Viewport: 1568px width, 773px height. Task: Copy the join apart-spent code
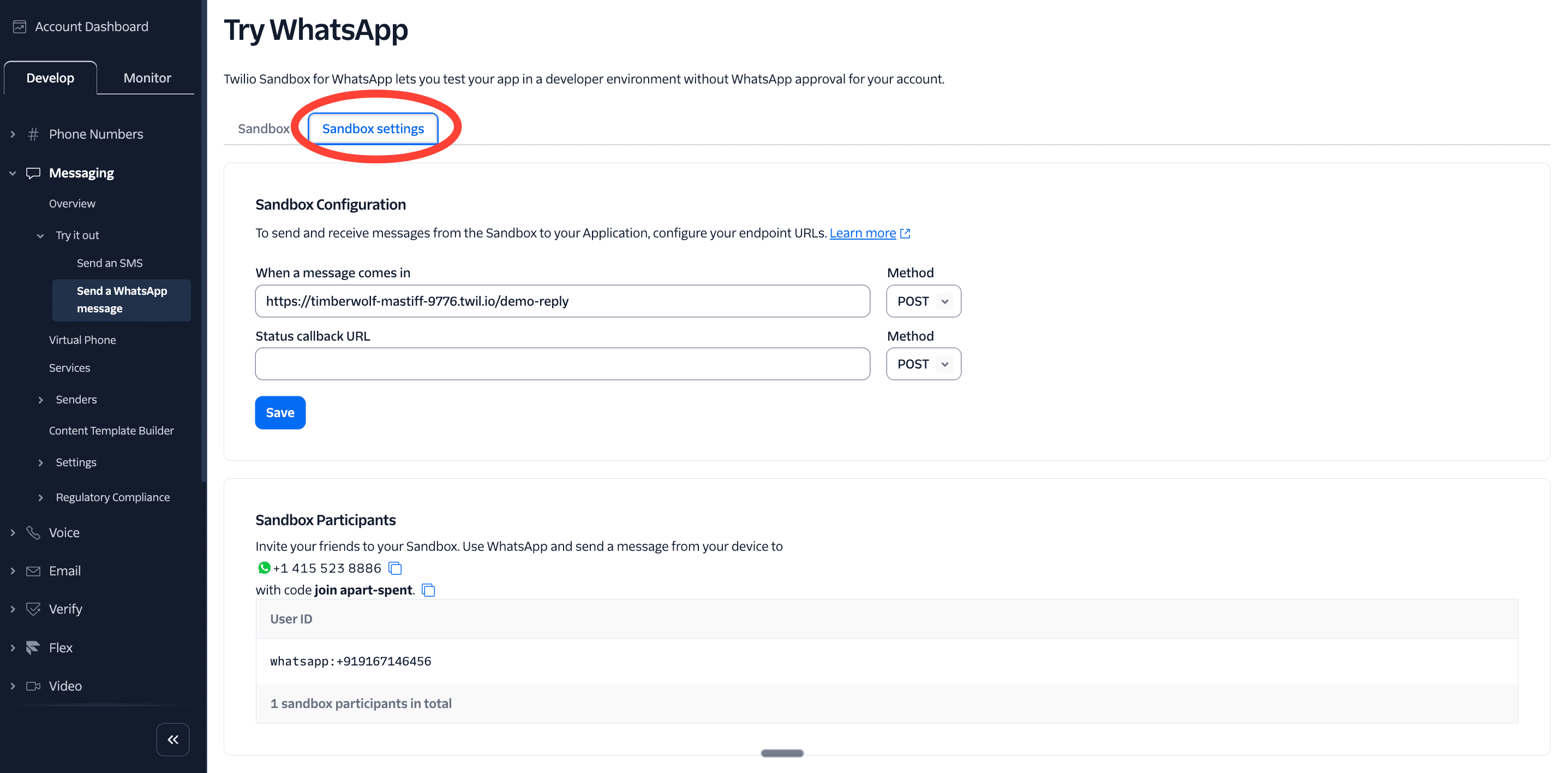pos(428,590)
